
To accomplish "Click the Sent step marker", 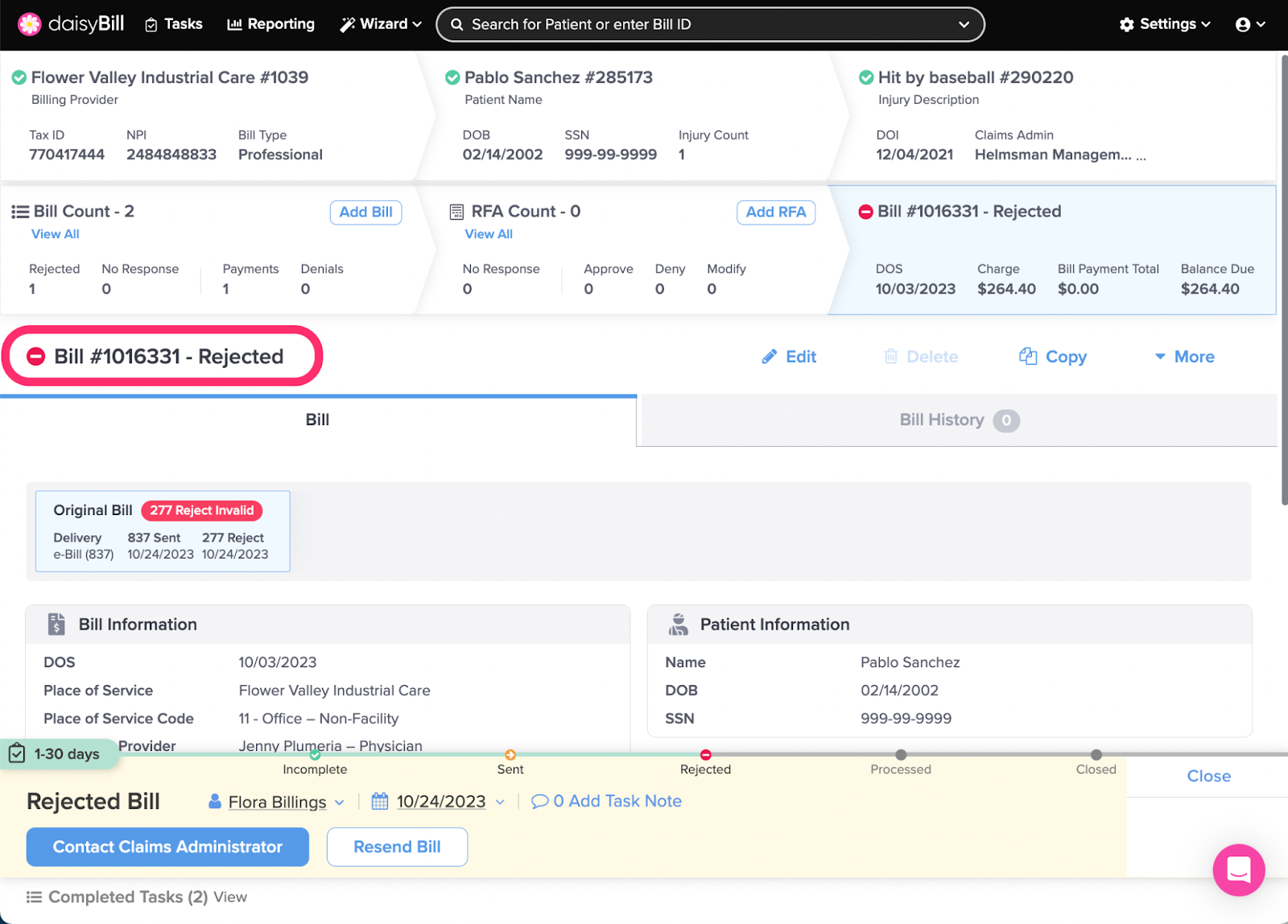I will point(510,755).
